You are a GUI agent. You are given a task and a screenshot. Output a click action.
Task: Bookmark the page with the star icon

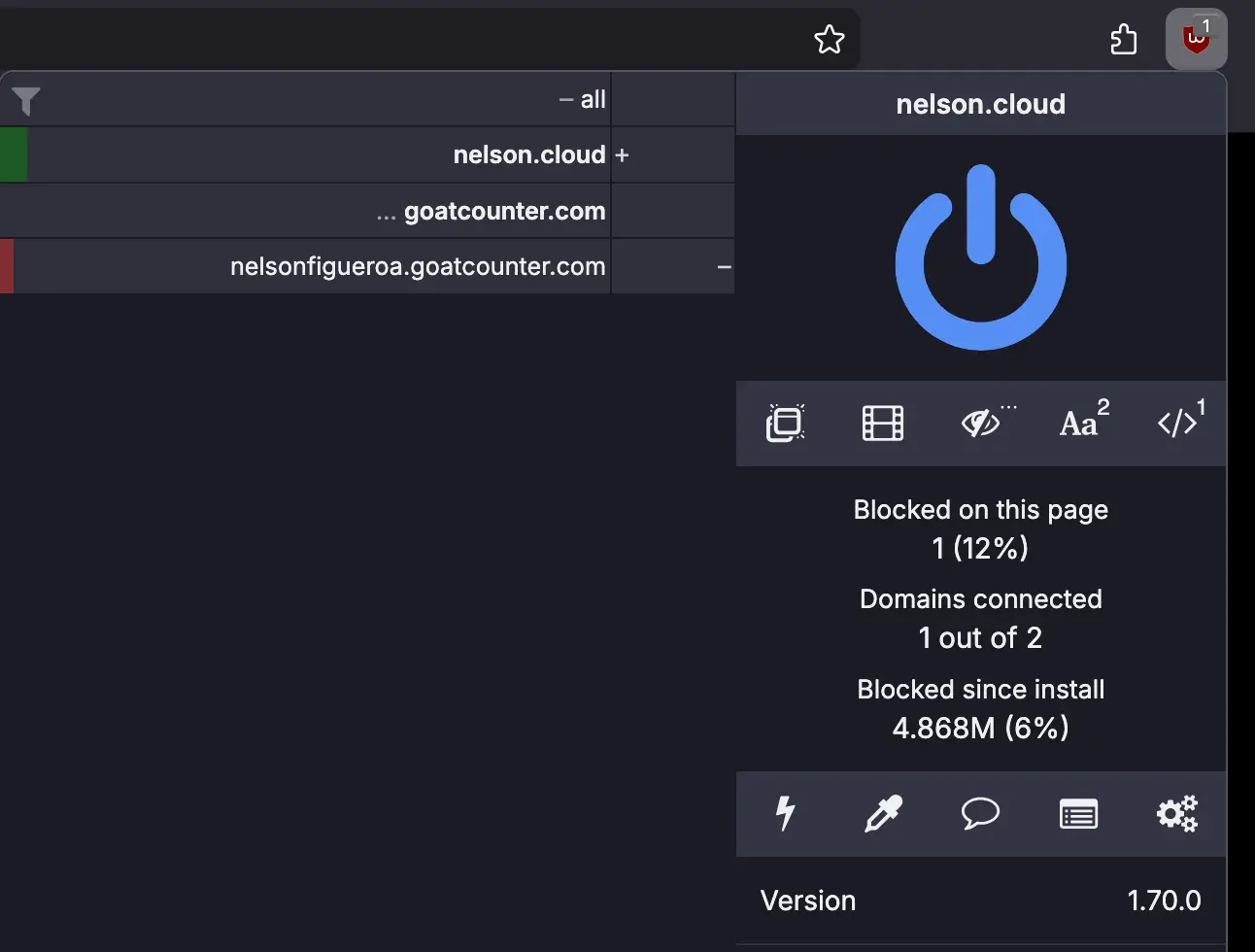(x=830, y=39)
